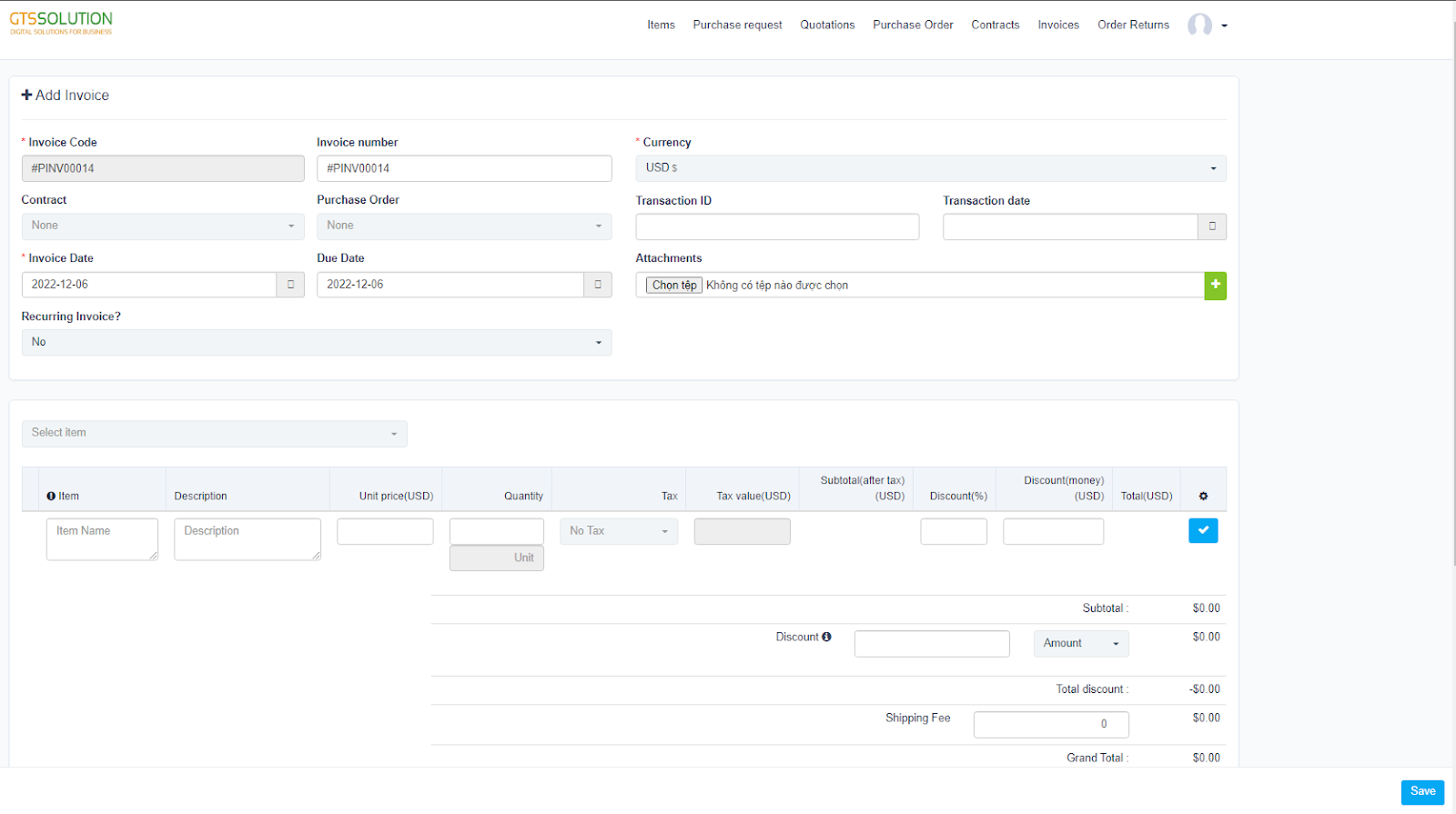Open the Invoice Date calendar picker icon

[x=290, y=285]
